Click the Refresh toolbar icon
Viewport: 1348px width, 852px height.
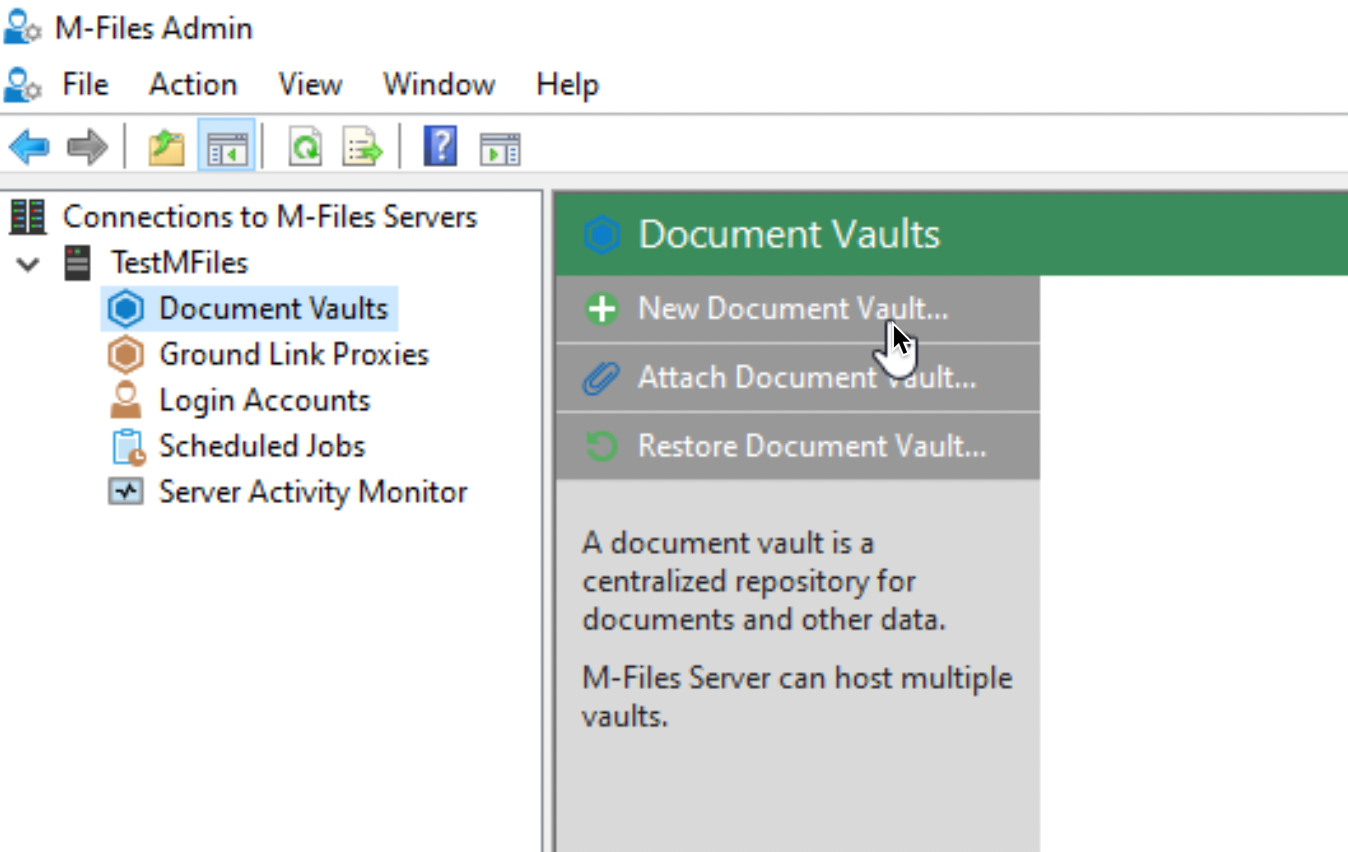[305, 148]
